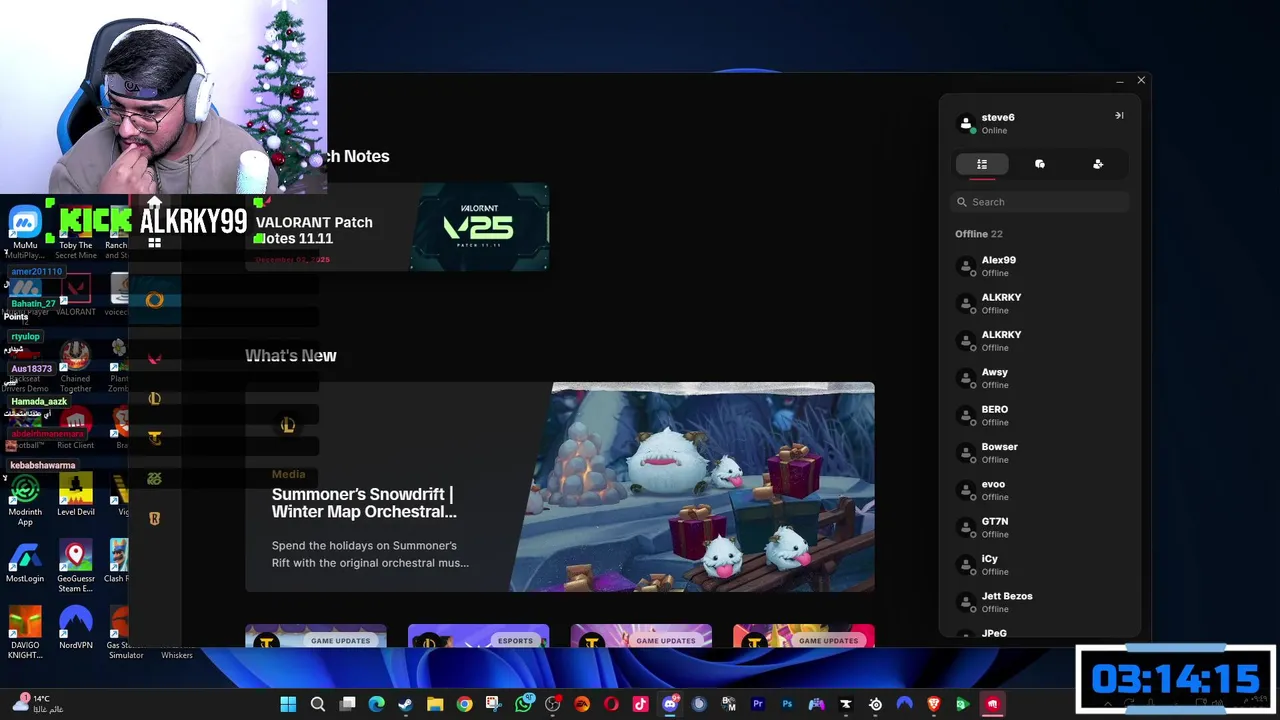Click the friends Search field
Viewport: 1280px width, 720px height.
click(x=1040, y=202)
